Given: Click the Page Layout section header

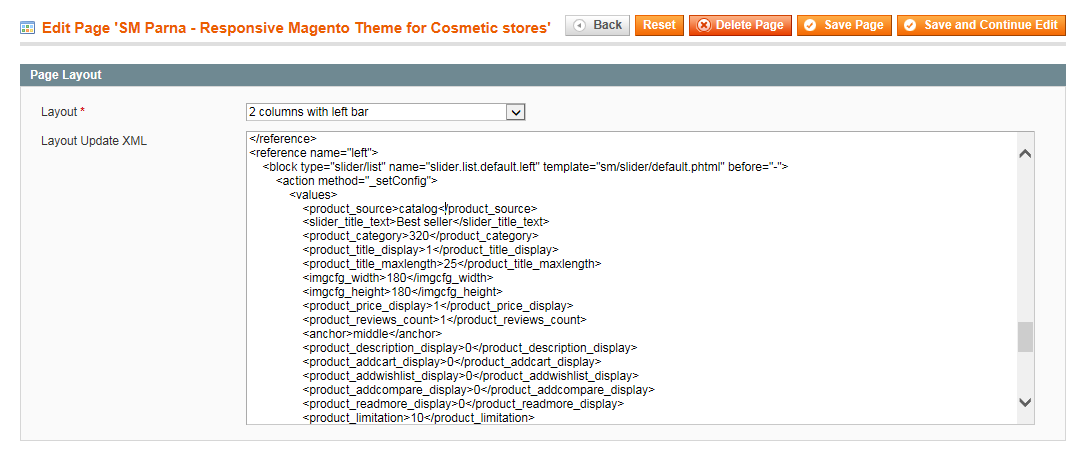Looking at the screenshot, I should point(543,75).
